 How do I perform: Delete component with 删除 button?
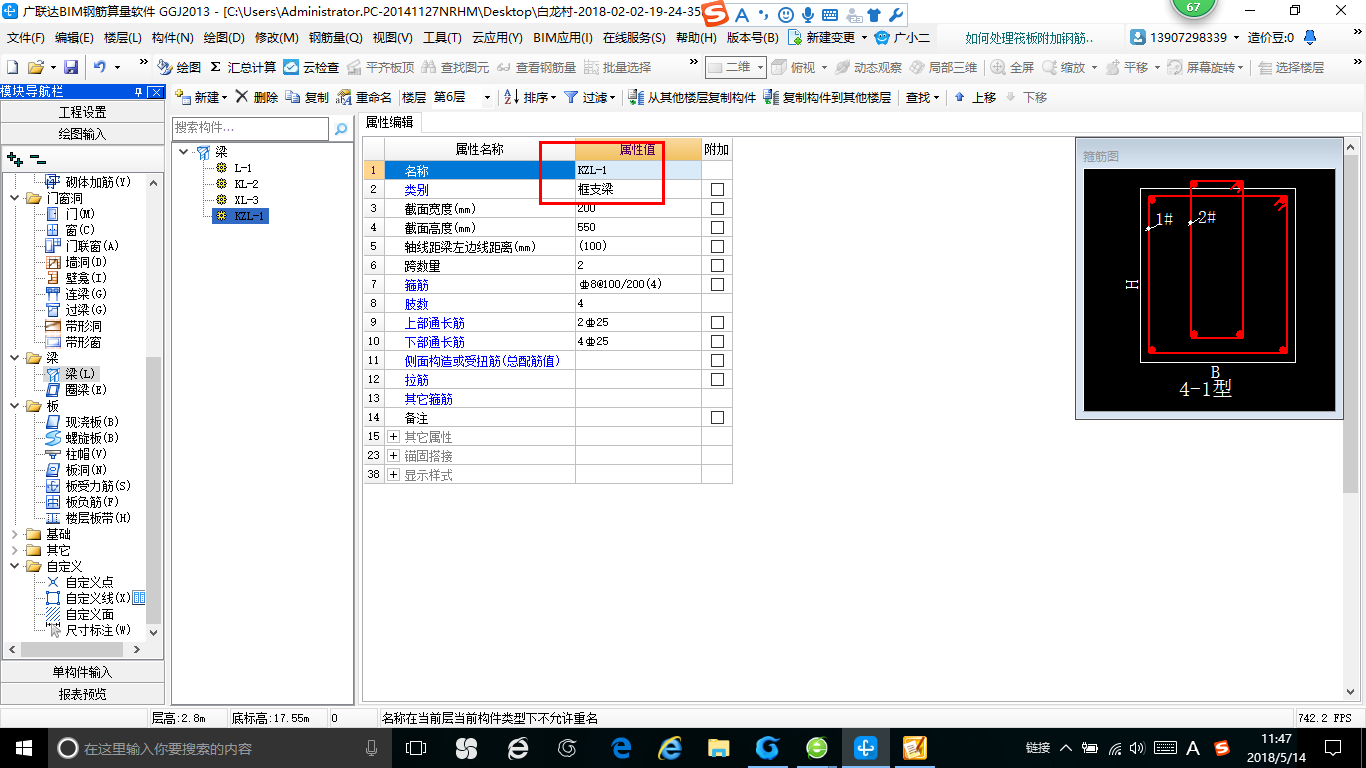257,97
